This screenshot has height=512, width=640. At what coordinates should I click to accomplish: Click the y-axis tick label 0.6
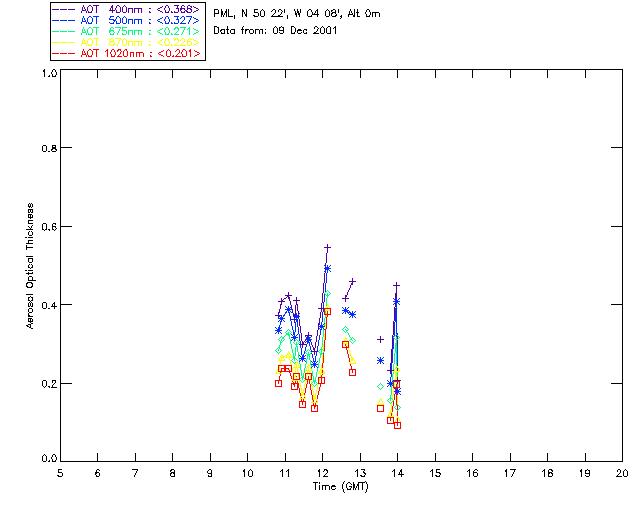pos(49,227)
